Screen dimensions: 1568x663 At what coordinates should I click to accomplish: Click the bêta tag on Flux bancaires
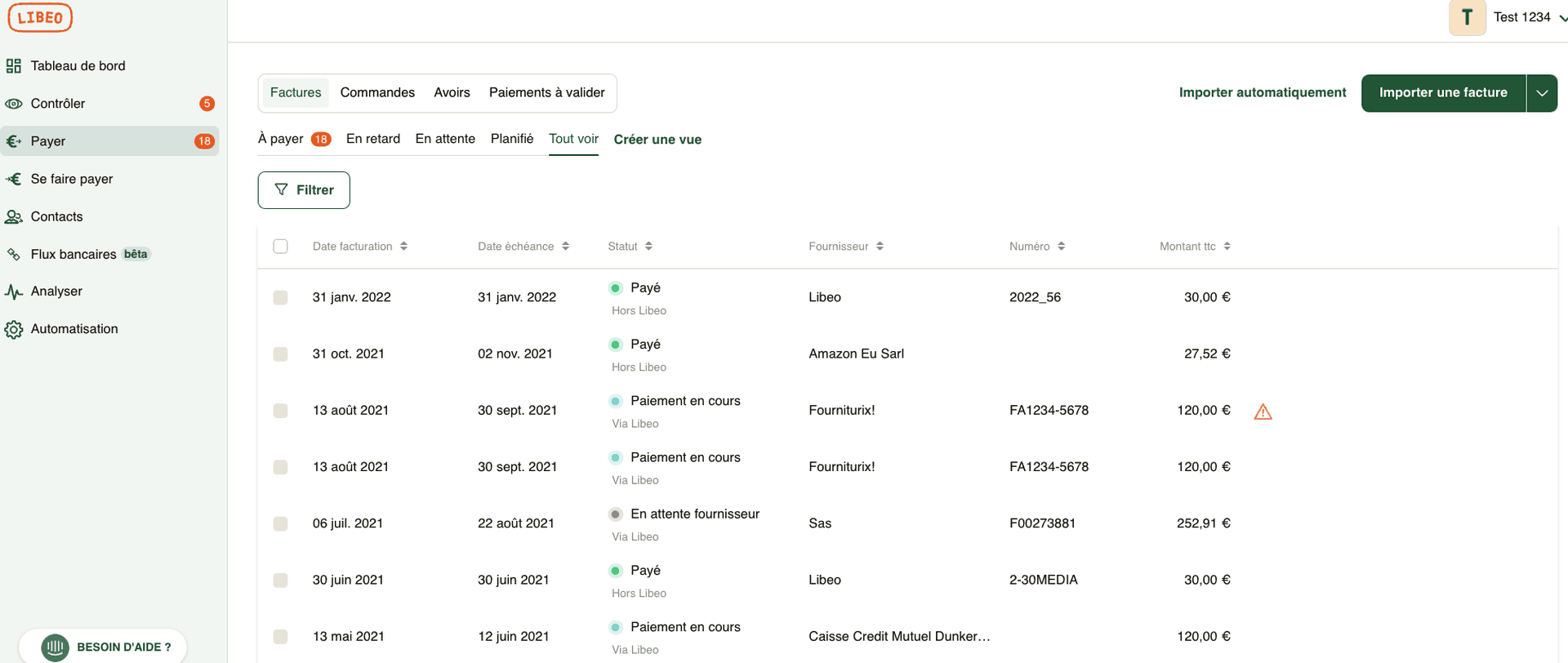coord(136,254)
